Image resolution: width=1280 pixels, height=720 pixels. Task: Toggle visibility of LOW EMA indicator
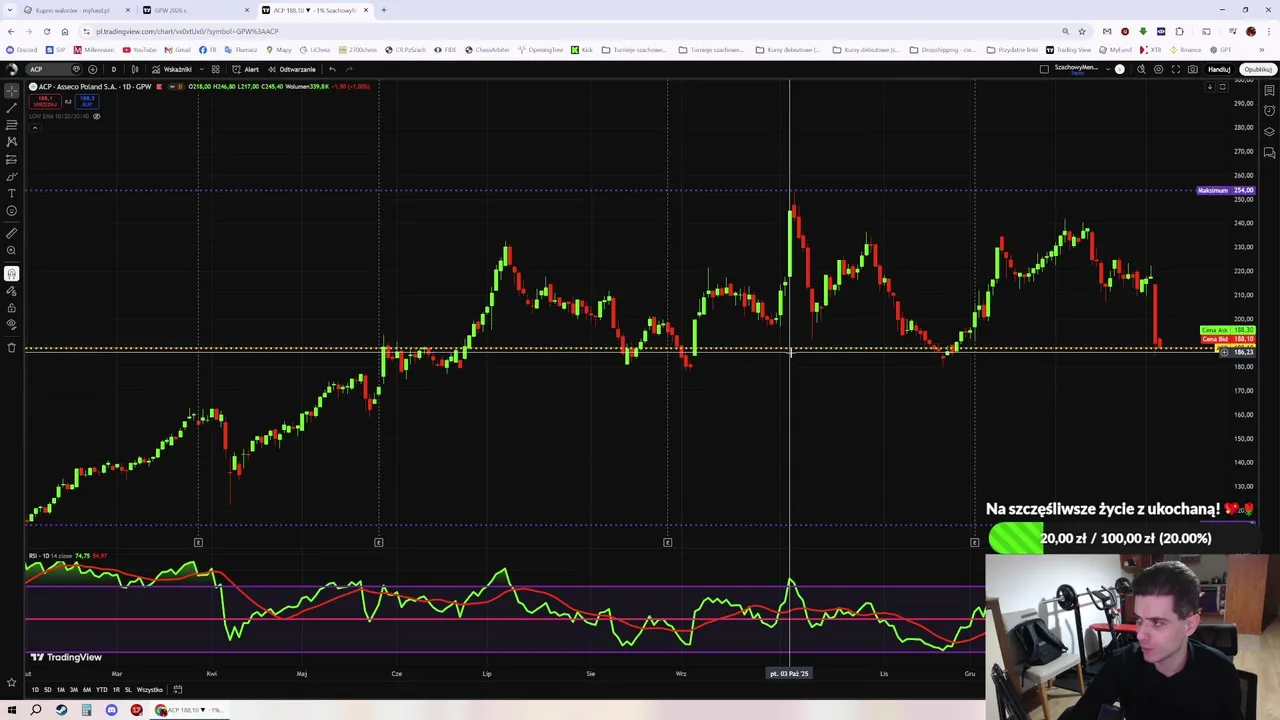96,116
